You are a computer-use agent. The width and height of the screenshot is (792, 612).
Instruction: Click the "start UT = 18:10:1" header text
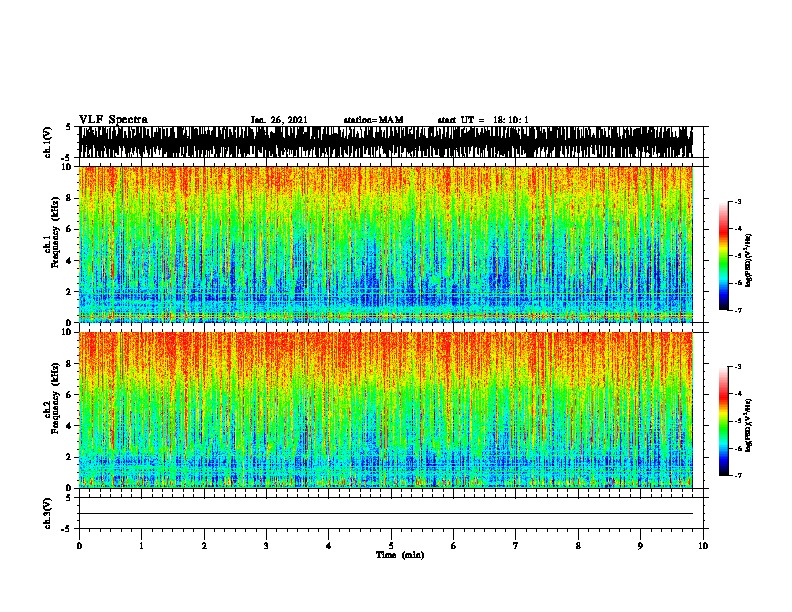point(483,120)
